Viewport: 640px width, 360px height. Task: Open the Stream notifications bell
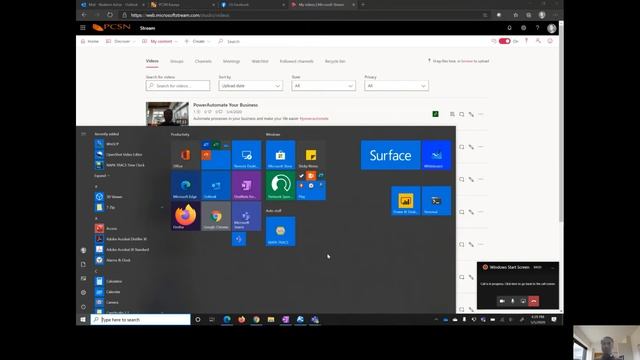tap(509, 28)
